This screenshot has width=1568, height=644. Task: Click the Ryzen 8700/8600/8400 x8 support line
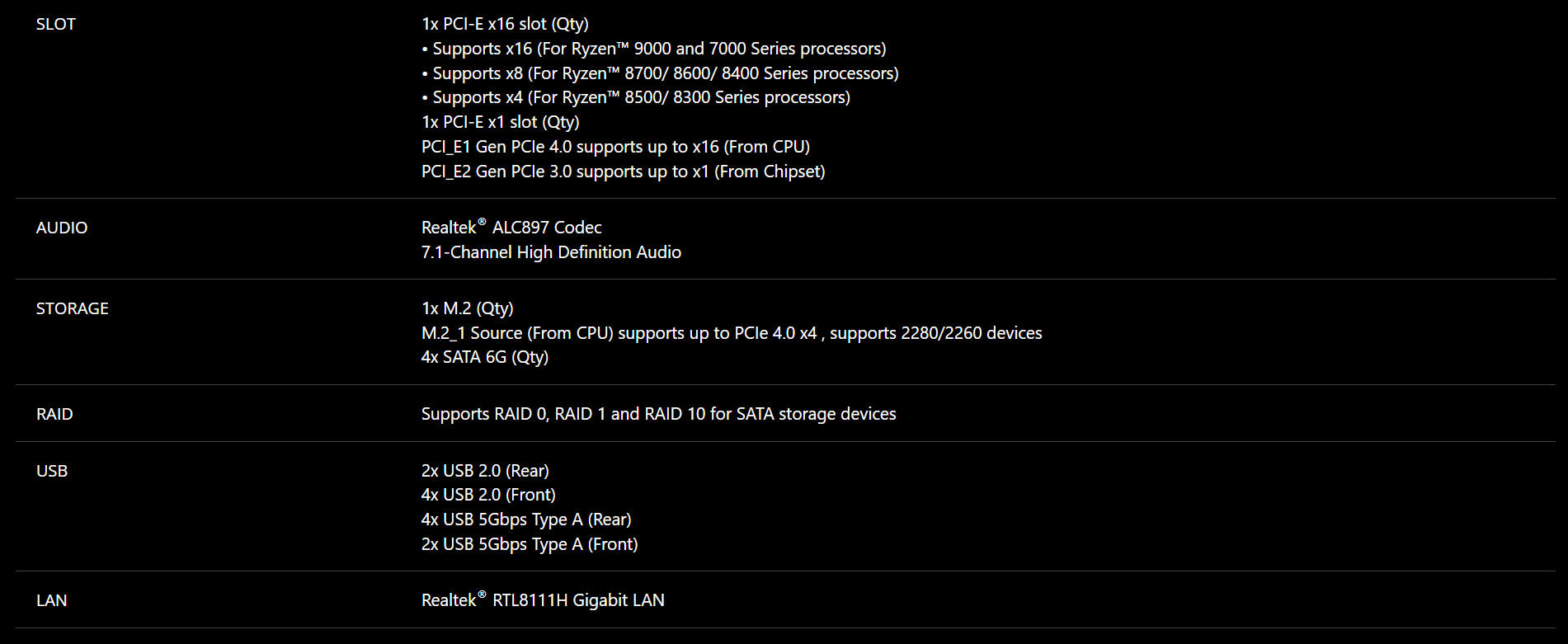660,73
